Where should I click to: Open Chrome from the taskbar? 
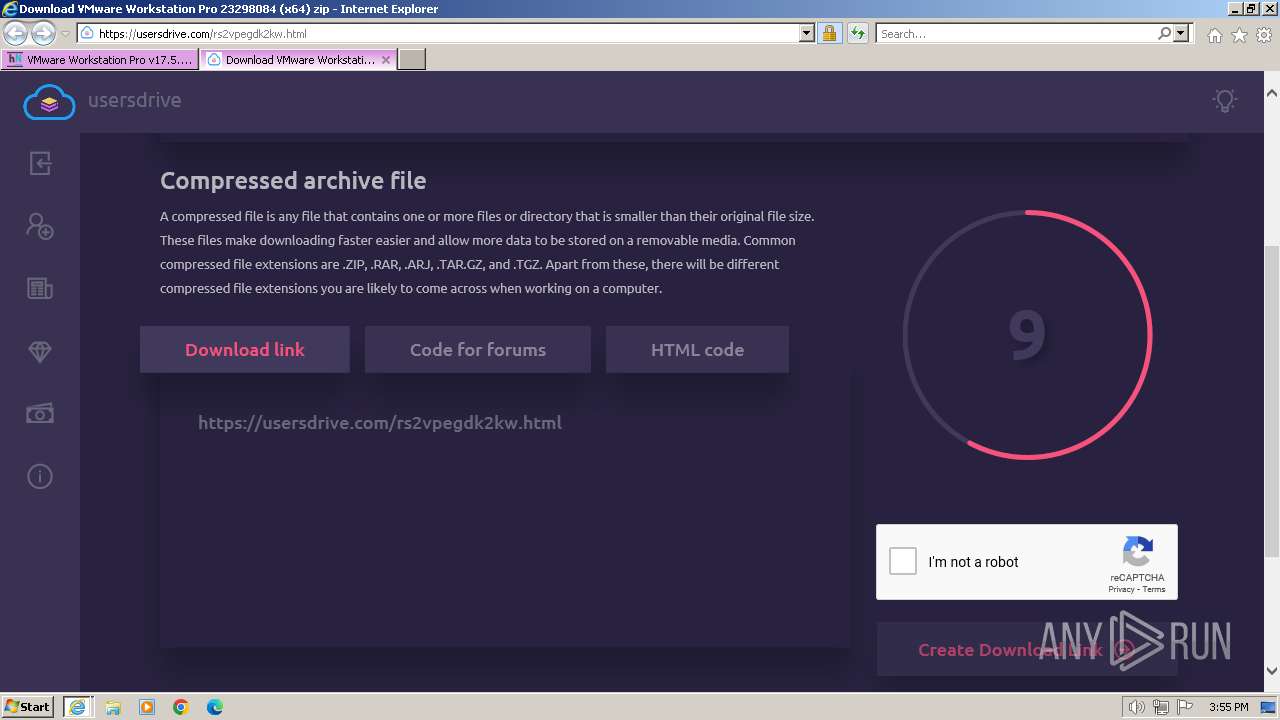point(181,707)
